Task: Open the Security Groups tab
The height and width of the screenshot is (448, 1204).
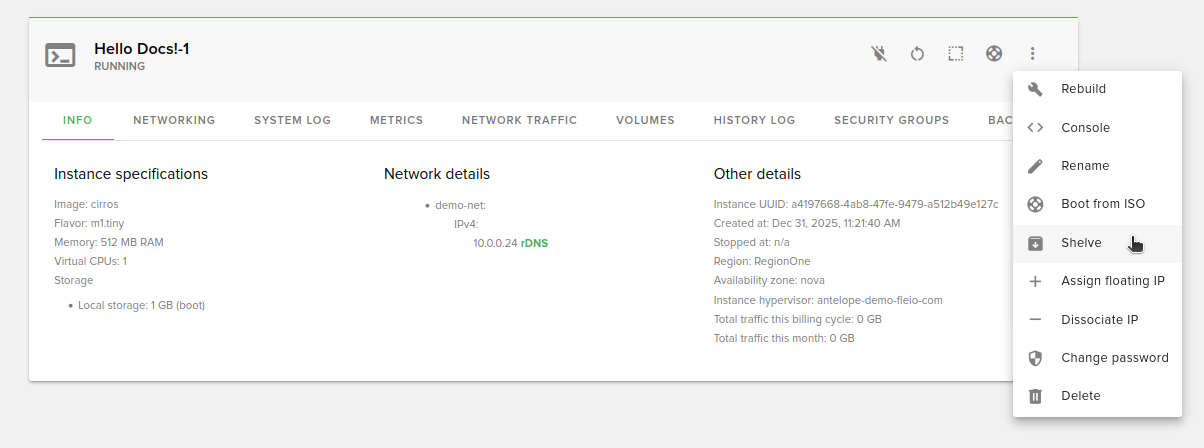Action: [891, 120]
